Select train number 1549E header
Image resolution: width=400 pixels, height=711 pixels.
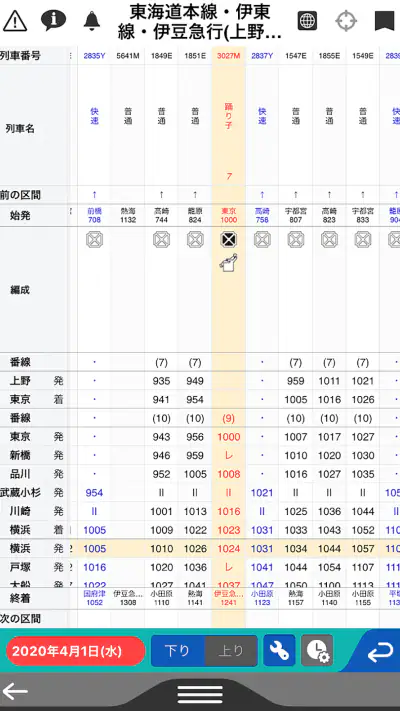tap(363, 56)
